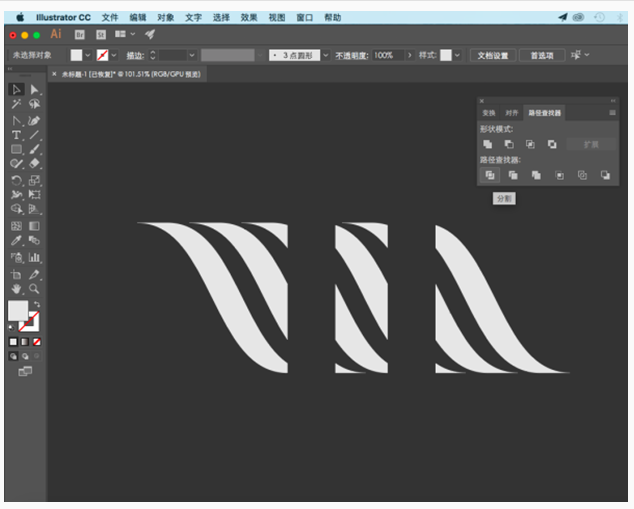Screen dimensions: 634x509
Task: Click the Divide pathfinder button
Action: 489,175
